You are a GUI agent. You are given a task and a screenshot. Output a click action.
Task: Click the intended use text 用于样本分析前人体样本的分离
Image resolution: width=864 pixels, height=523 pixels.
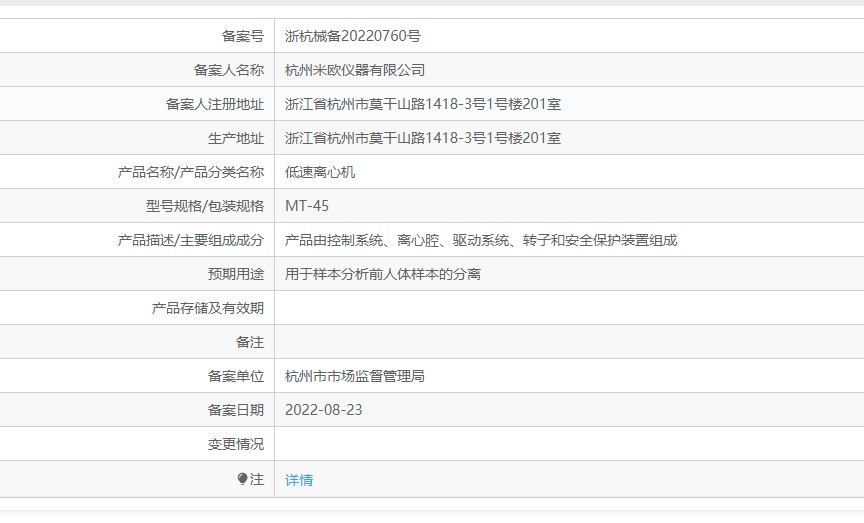(383, 274)
